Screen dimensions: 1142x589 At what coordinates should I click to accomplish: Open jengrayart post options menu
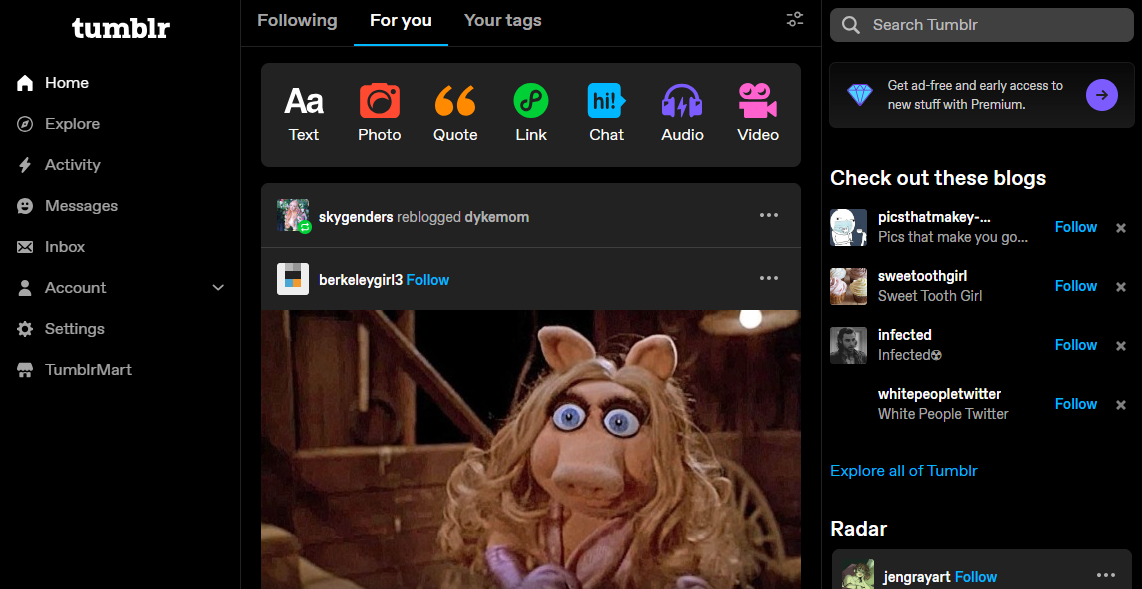tap(1106, 574)
